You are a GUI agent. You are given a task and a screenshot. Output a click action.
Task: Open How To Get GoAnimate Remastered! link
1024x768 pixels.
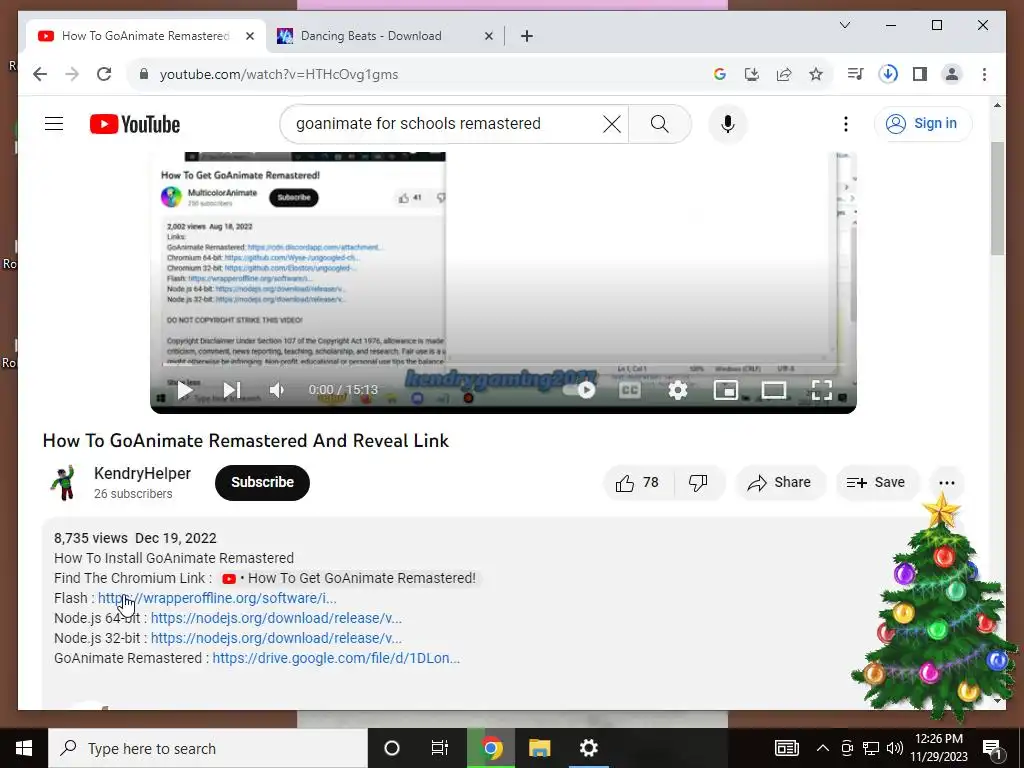coord(349,578)
